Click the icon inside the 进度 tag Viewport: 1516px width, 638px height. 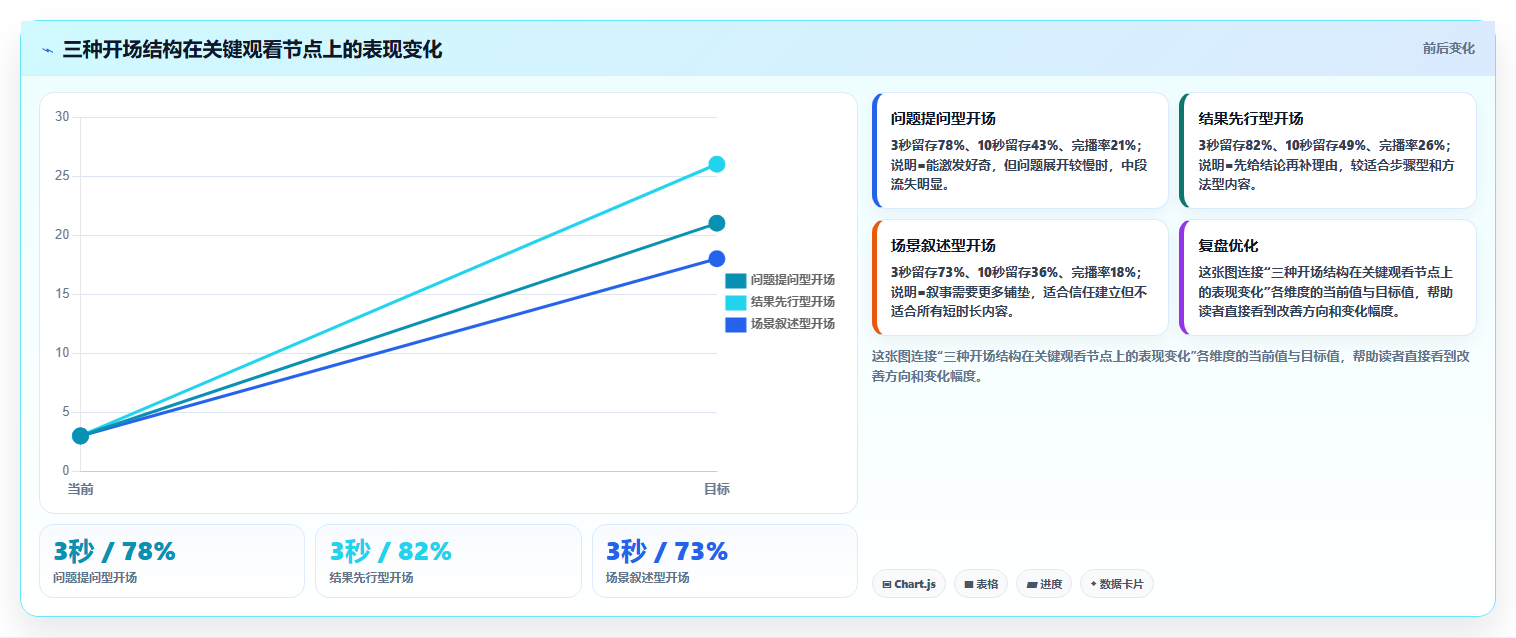[1032, 584]
